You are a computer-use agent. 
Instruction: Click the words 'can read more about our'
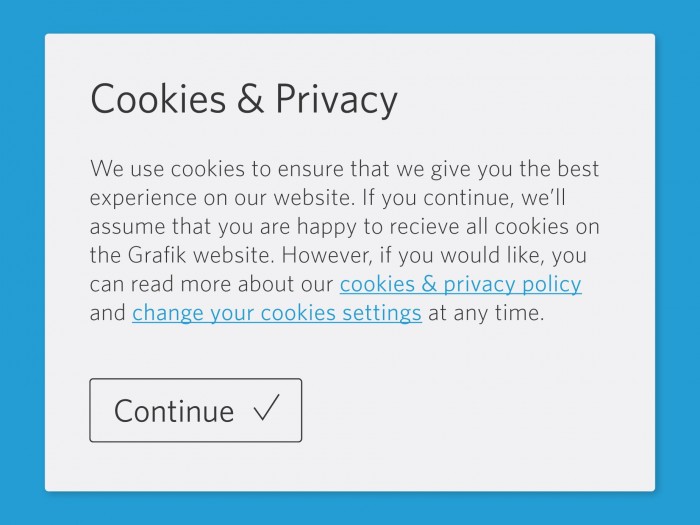click(x=211, y=284)
